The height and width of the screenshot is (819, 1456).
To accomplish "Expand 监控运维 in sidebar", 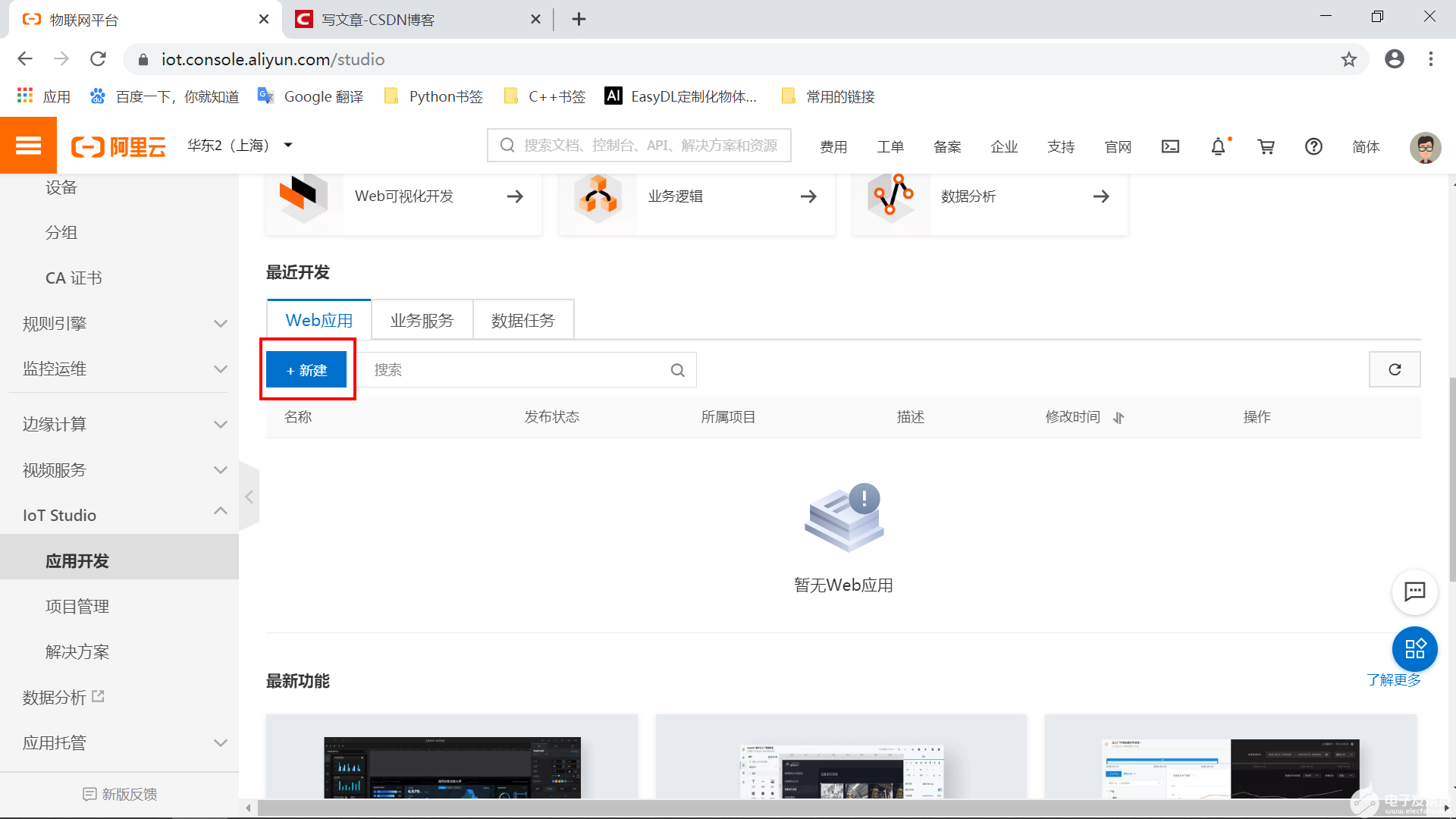I will (x=221, y=369).
